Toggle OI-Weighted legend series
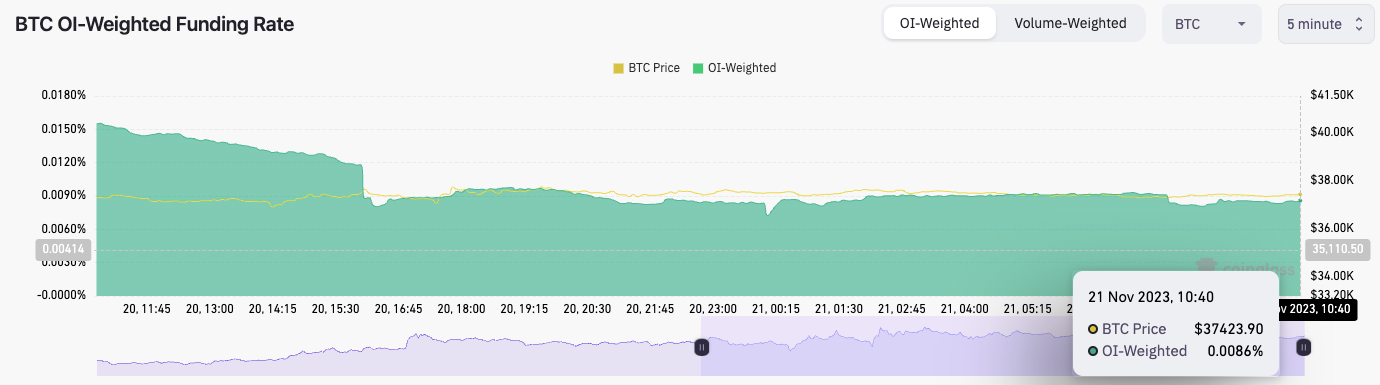Viewport: 1380px width, 385px height. (x=735, y=68)
